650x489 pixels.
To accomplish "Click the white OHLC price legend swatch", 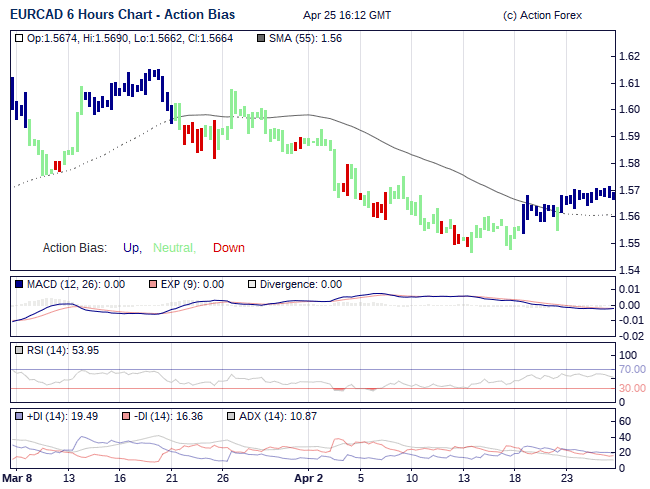I will point(19,39).
